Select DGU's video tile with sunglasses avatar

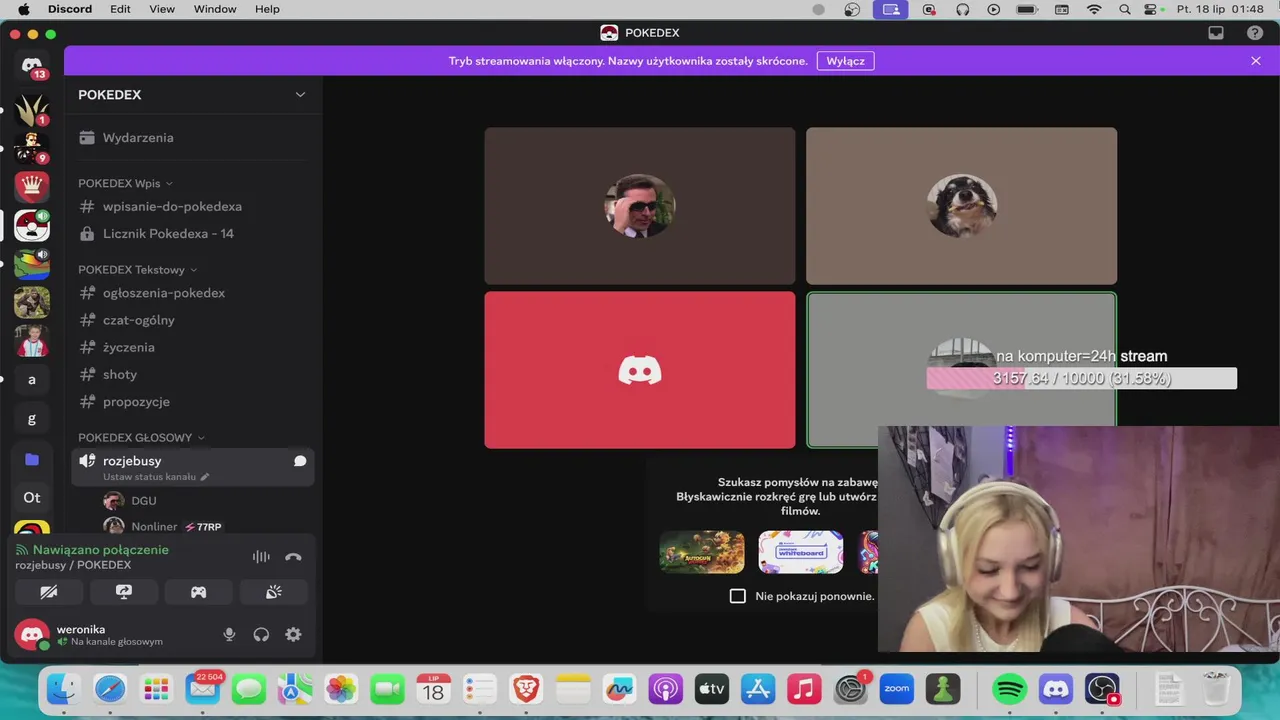click(x=640, y=206)
